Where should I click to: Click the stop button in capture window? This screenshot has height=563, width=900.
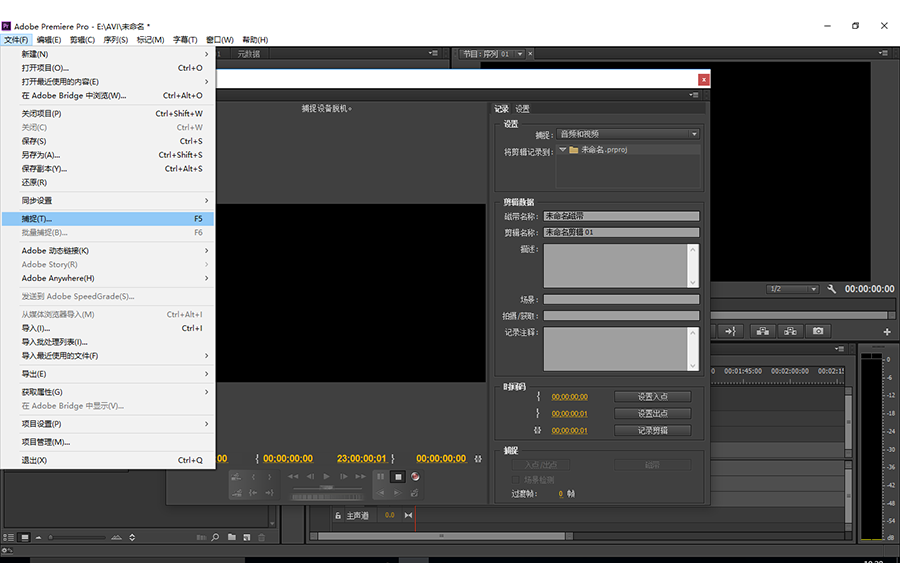[x=398, y=477]
